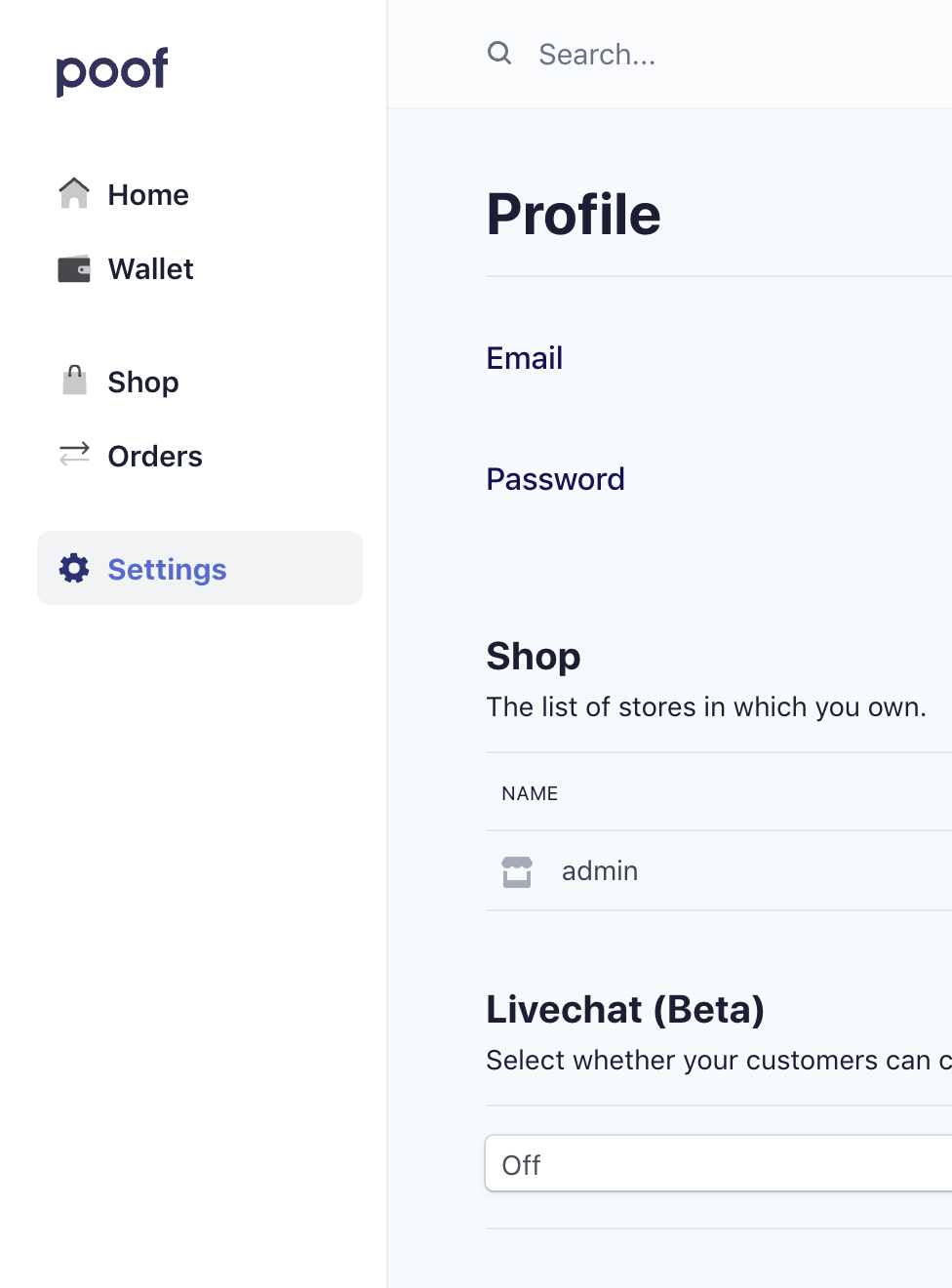Click the NAME column header
Screen dimensions: 952x1288
(x=530, y=793)
